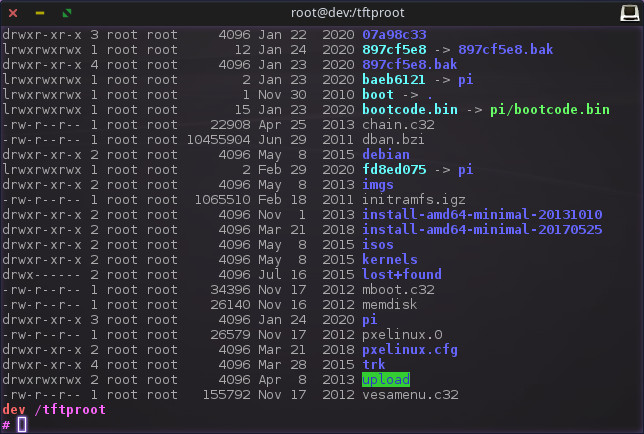Maximize the terminal with green arrows icon

point(67,13)
